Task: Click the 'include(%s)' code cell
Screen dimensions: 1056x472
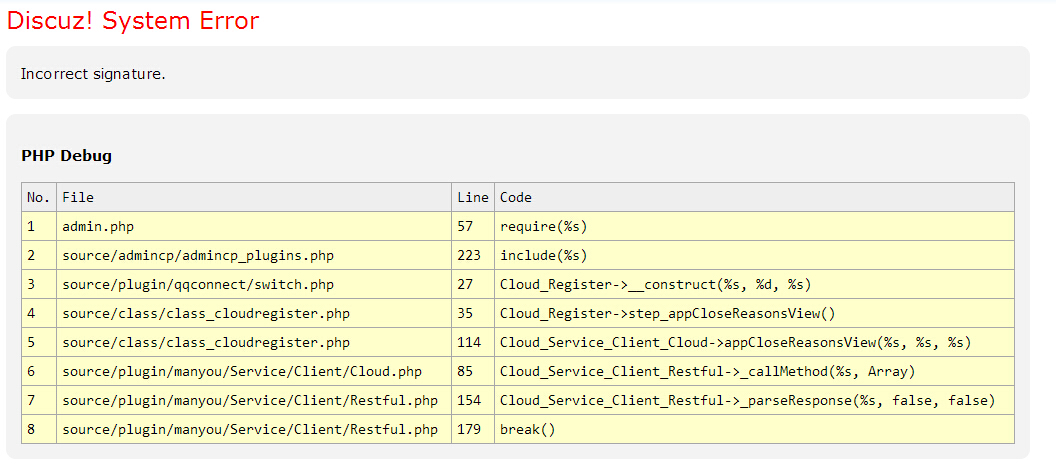Action: (x=543, y=255)
